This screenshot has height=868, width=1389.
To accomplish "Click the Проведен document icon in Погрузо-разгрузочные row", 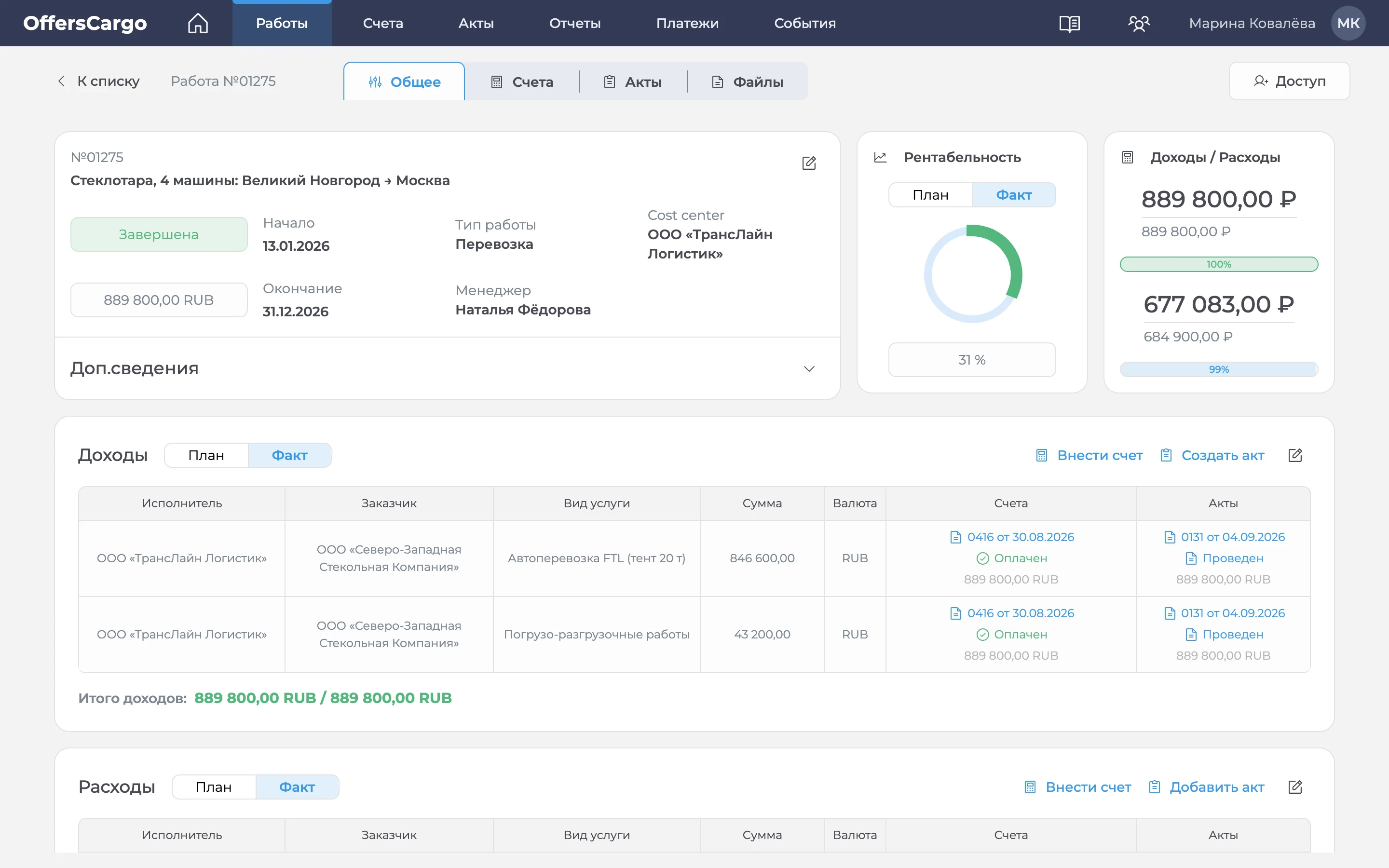I will pos(1191,635).
